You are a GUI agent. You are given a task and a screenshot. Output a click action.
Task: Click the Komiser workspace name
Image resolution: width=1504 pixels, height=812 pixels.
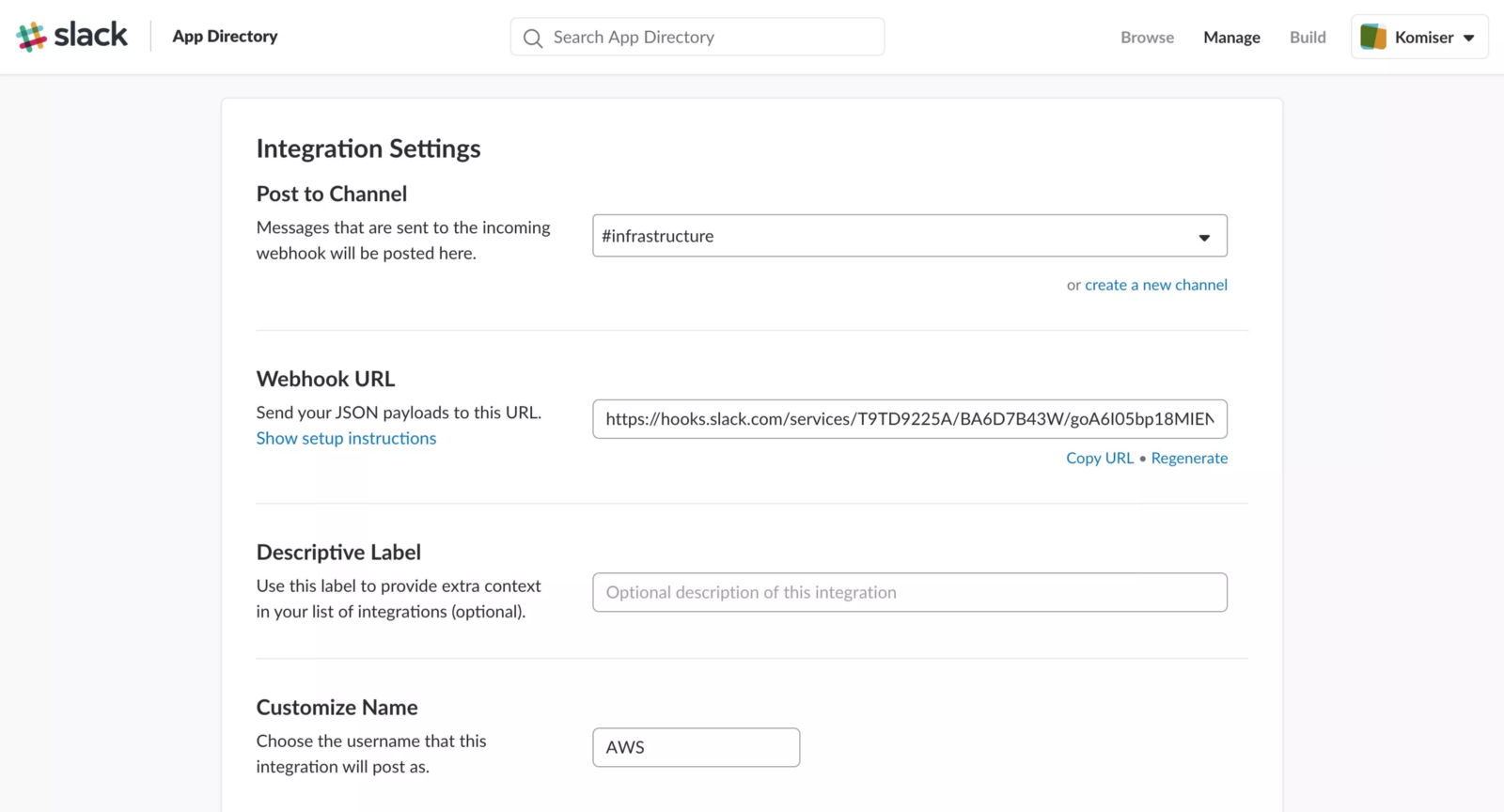point(1423,38)
